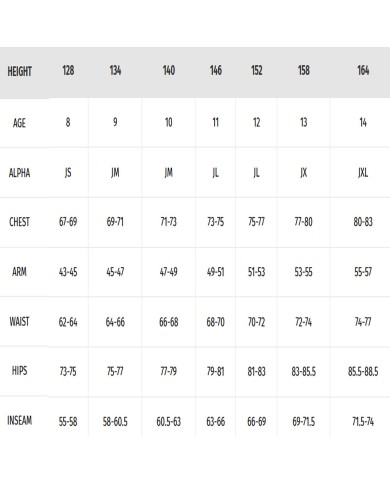The width and height of the screenshot is (390, 484).
Task: Click the HIPS row label
Action: click(19, 370)
